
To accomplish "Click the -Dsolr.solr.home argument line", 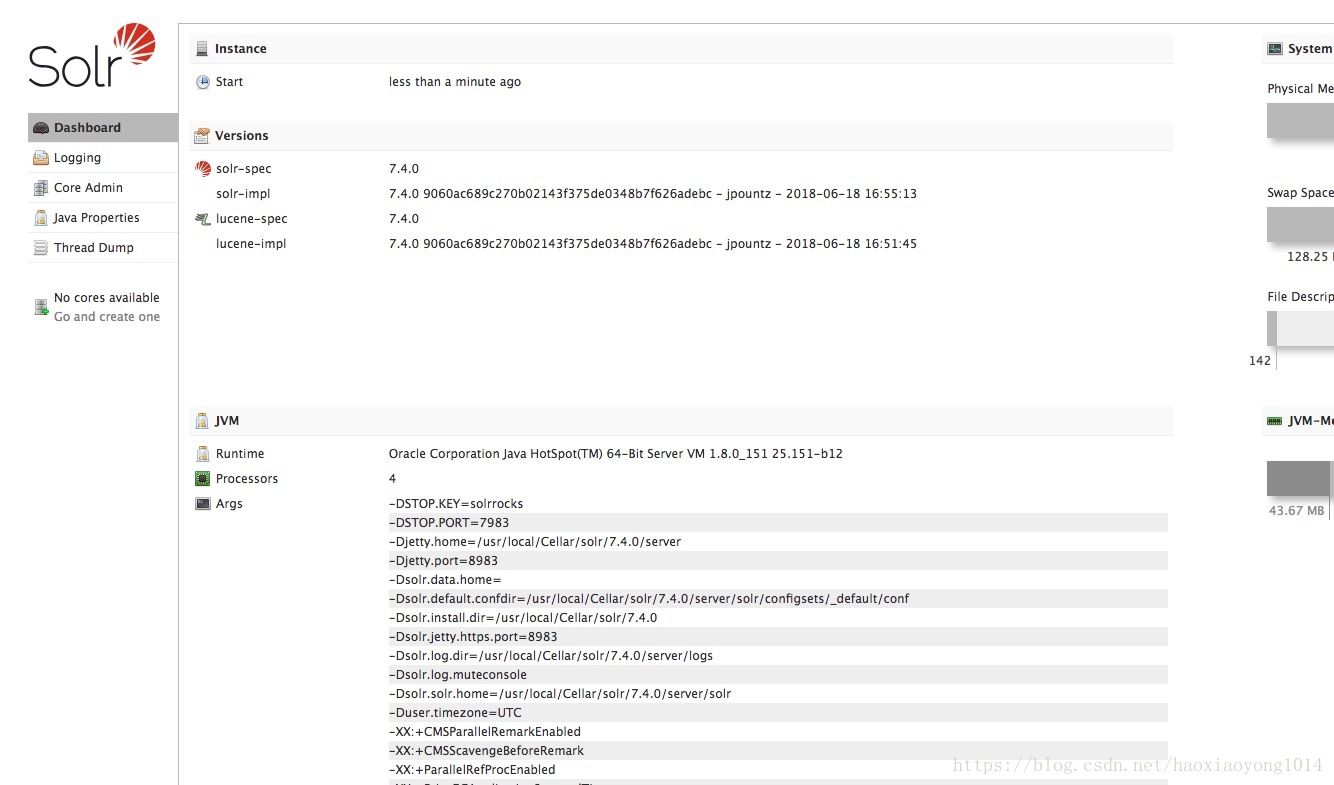I will pos(560,694).
